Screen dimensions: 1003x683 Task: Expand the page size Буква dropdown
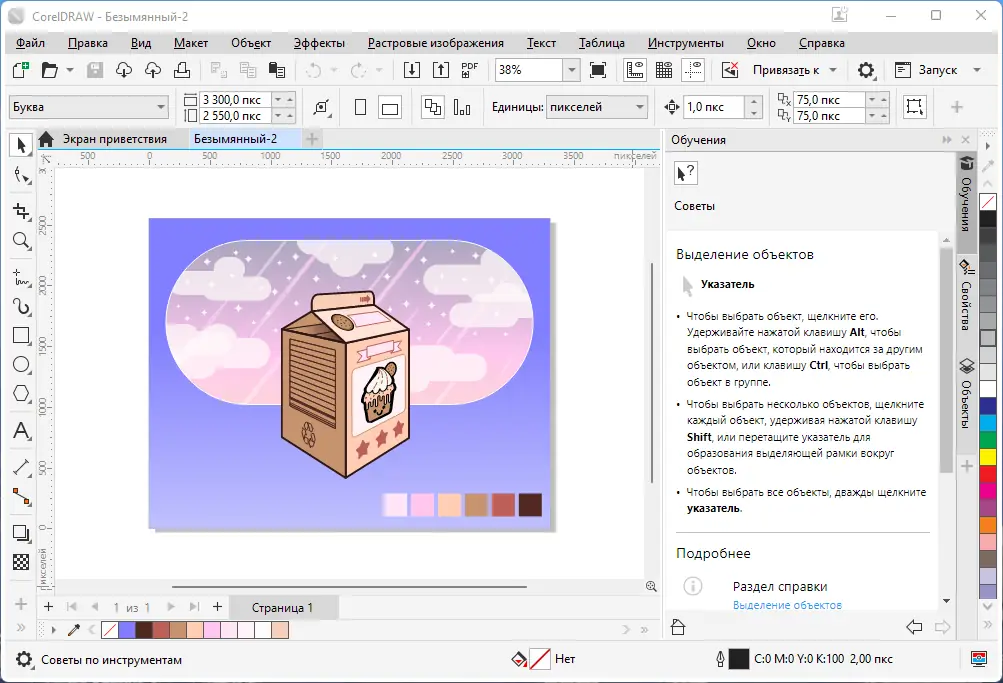[161, 107]
